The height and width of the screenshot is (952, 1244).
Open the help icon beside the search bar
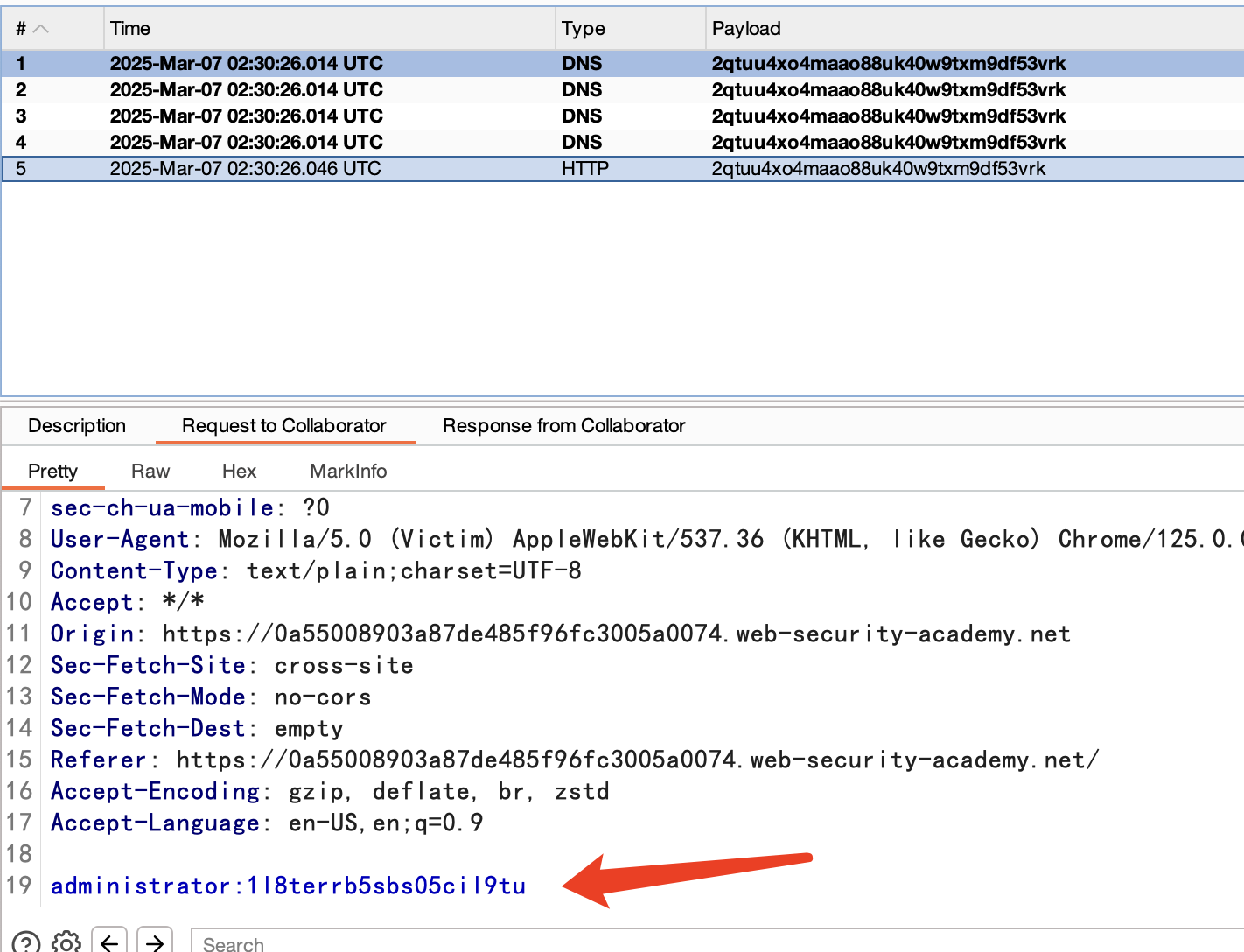26,942
